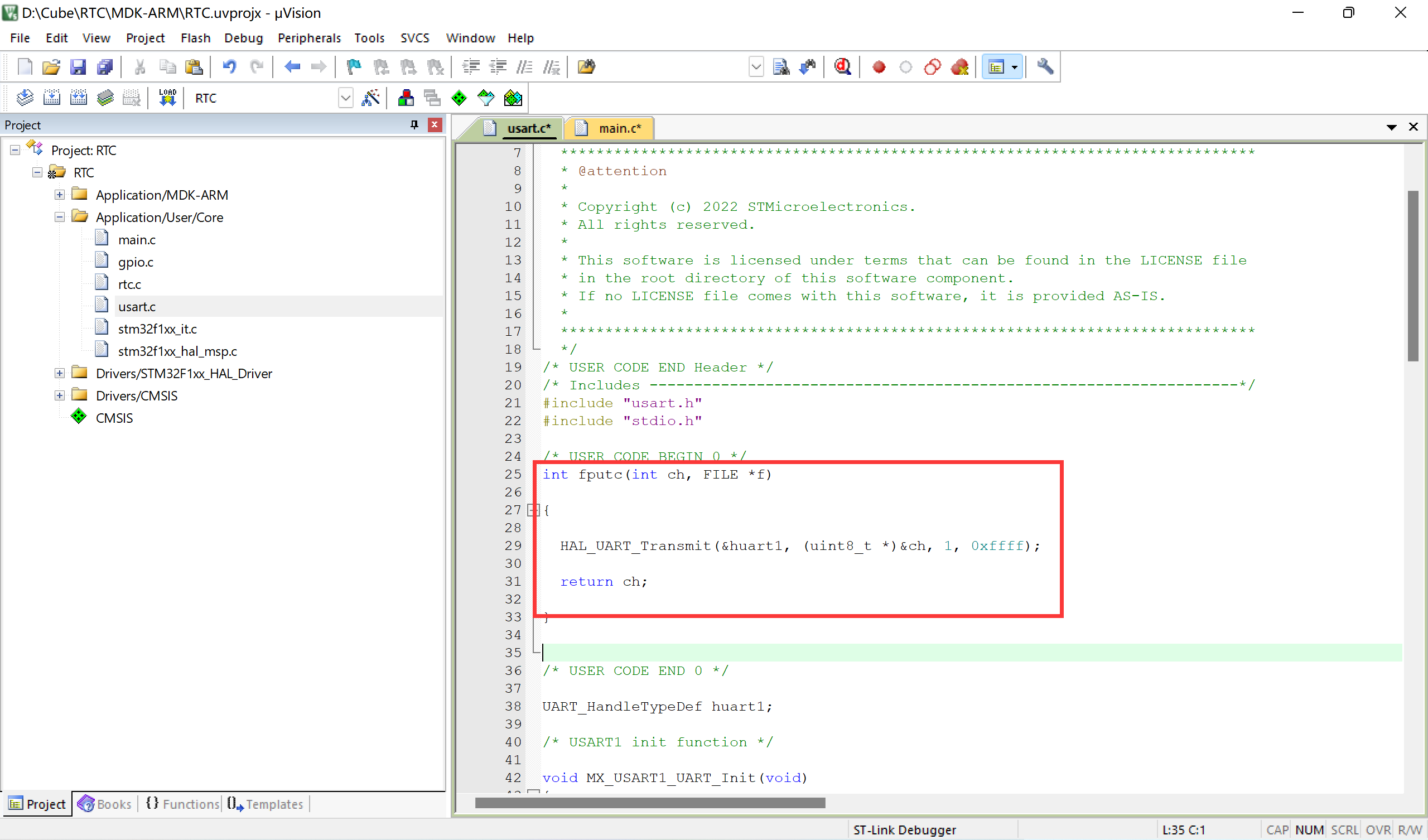Save all files with the Save All icon

click(x=105, y=67)
